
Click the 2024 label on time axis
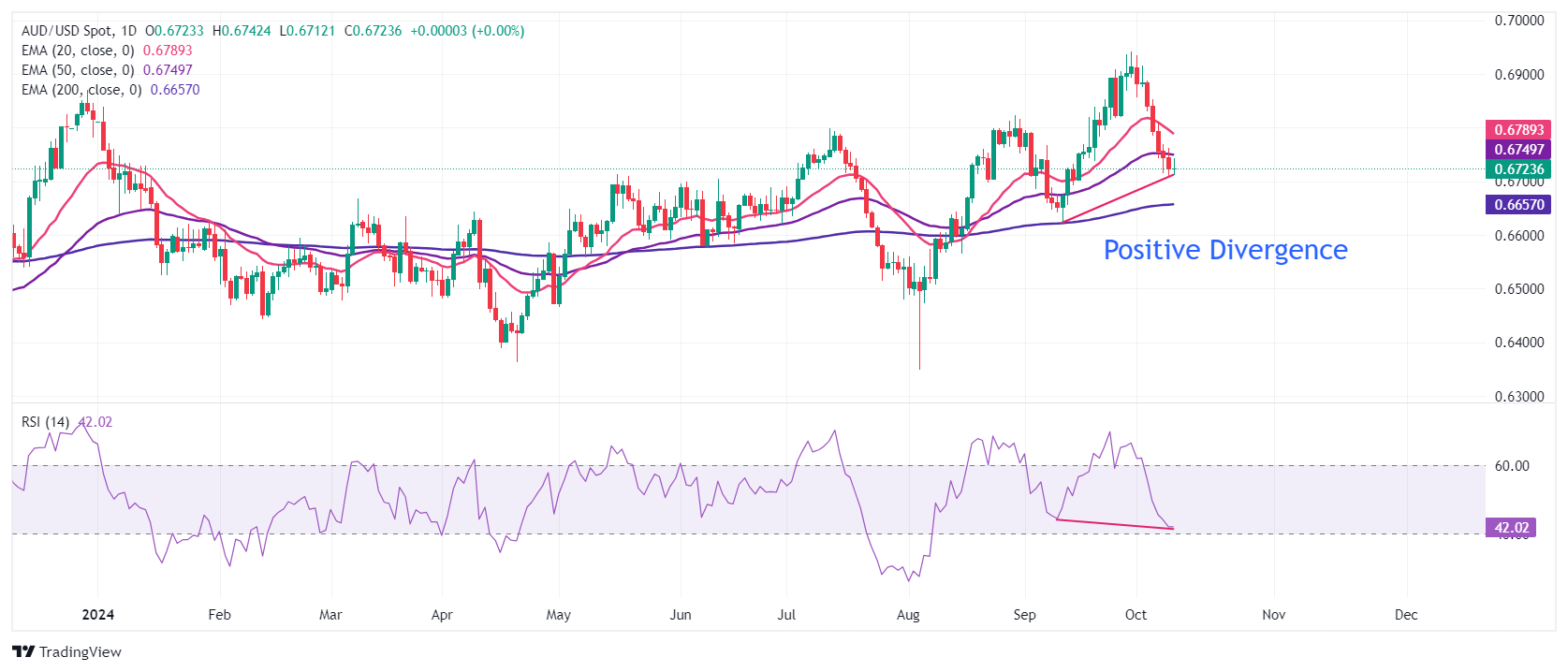(x=98, y=615)
